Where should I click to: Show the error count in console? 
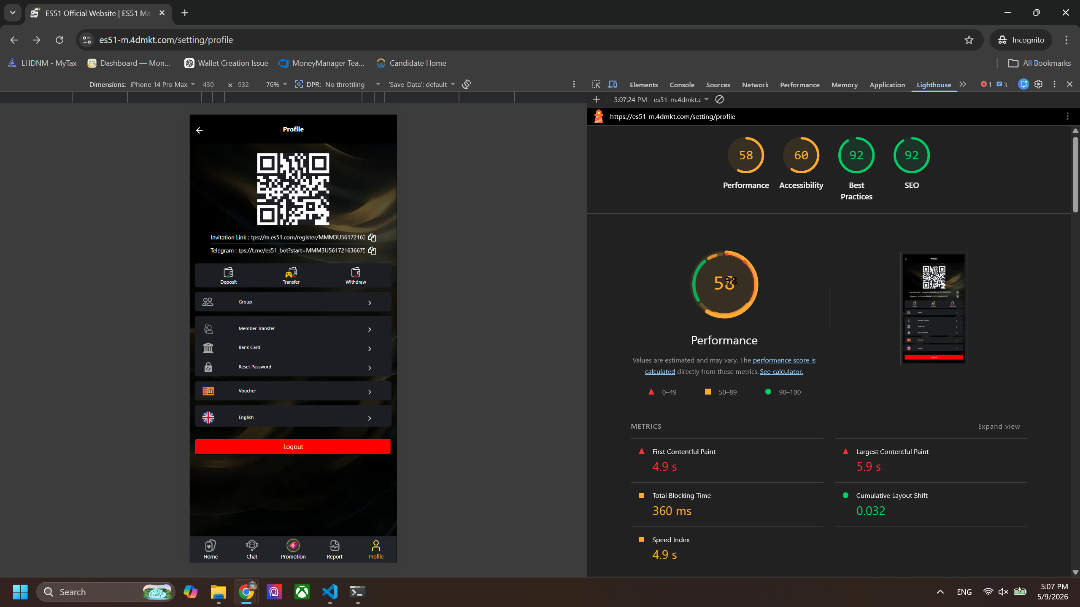(986, 84)
